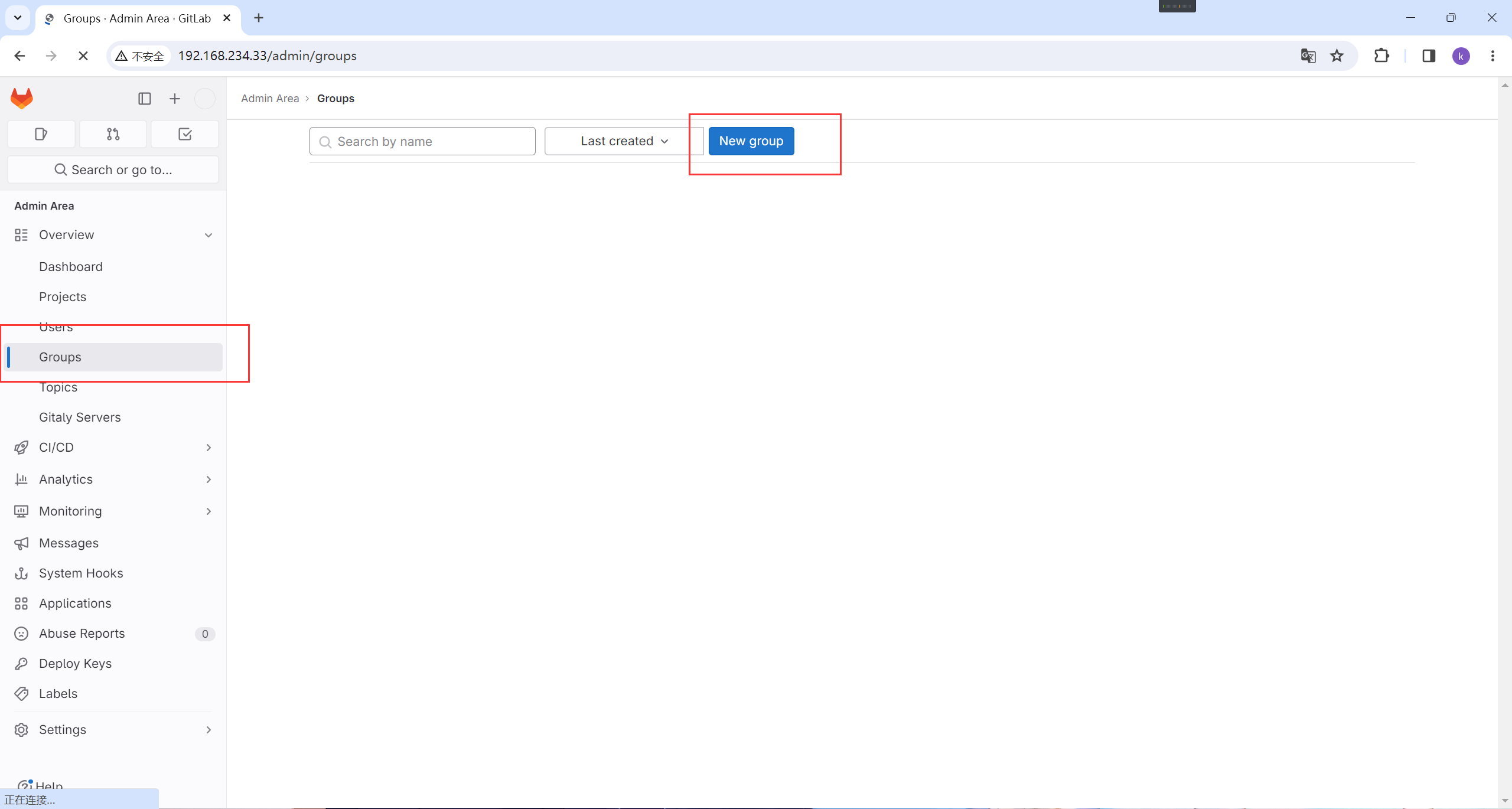
Task: Collapse the Overview section
Action: point(208,235)
